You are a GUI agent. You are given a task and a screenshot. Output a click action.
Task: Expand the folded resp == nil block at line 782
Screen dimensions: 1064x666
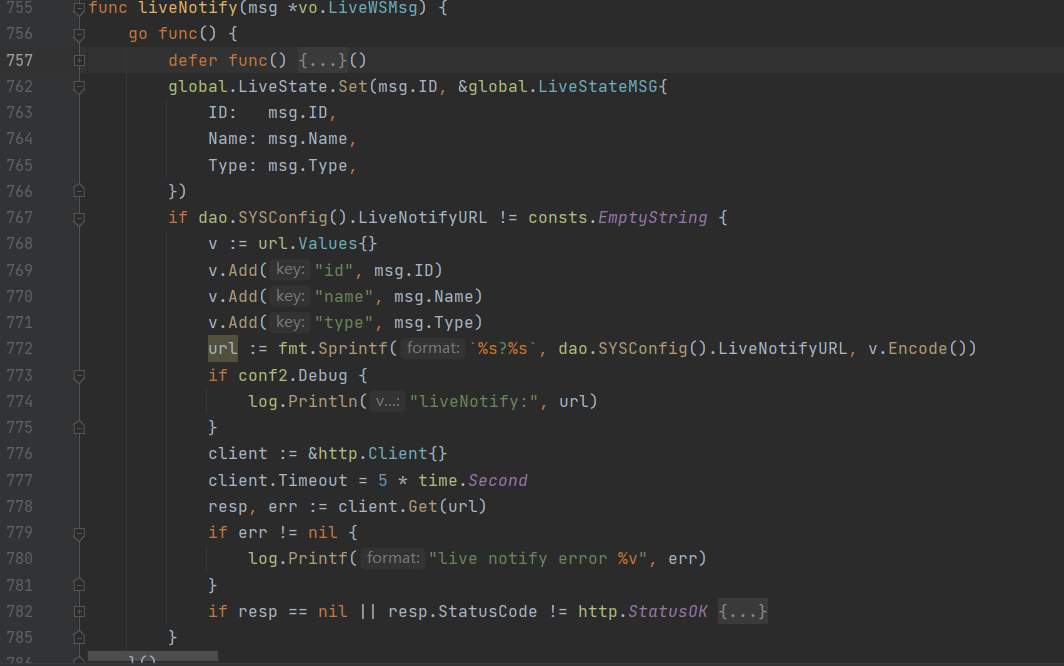point(79,612)
